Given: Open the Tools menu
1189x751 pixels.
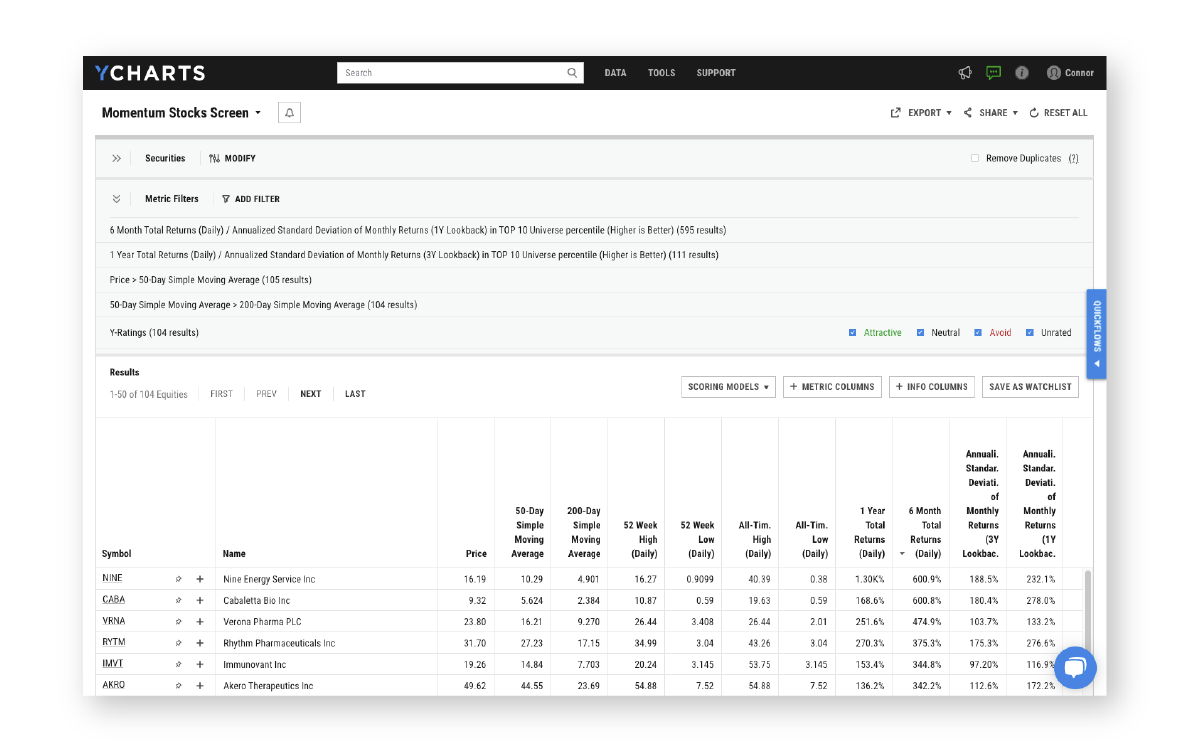Looking at the screenshot, I should coord(661,73).
